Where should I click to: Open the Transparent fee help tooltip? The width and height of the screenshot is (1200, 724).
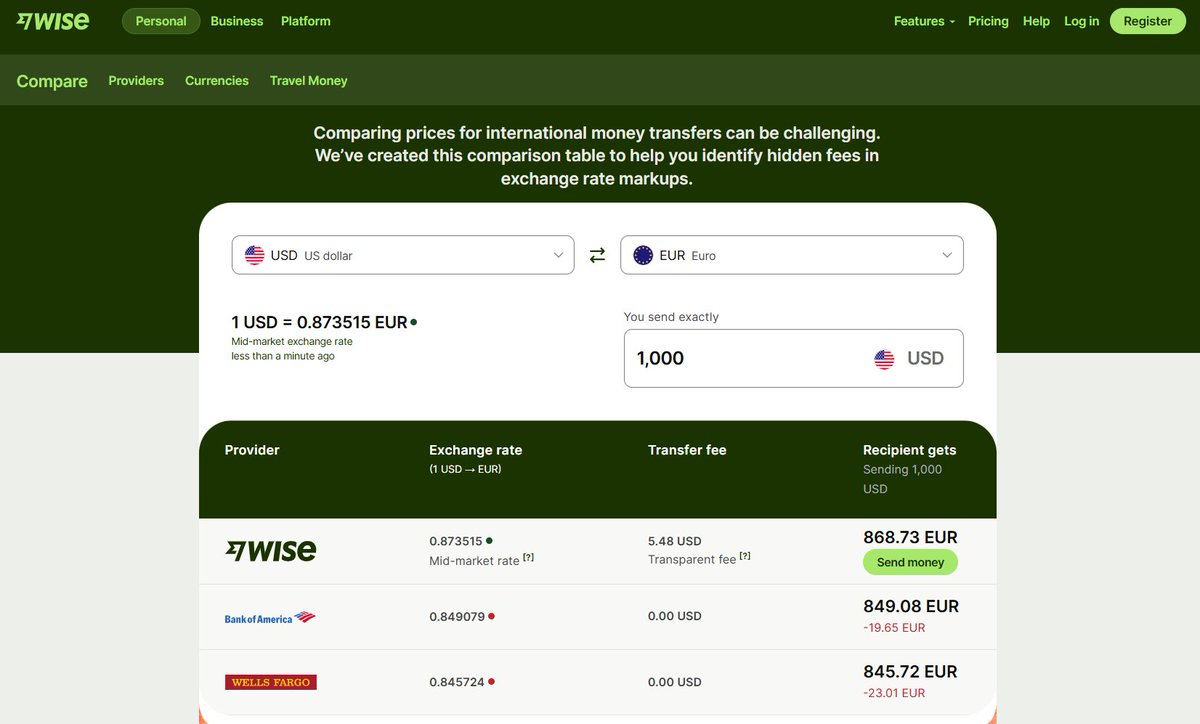click(x=745, y=556)
